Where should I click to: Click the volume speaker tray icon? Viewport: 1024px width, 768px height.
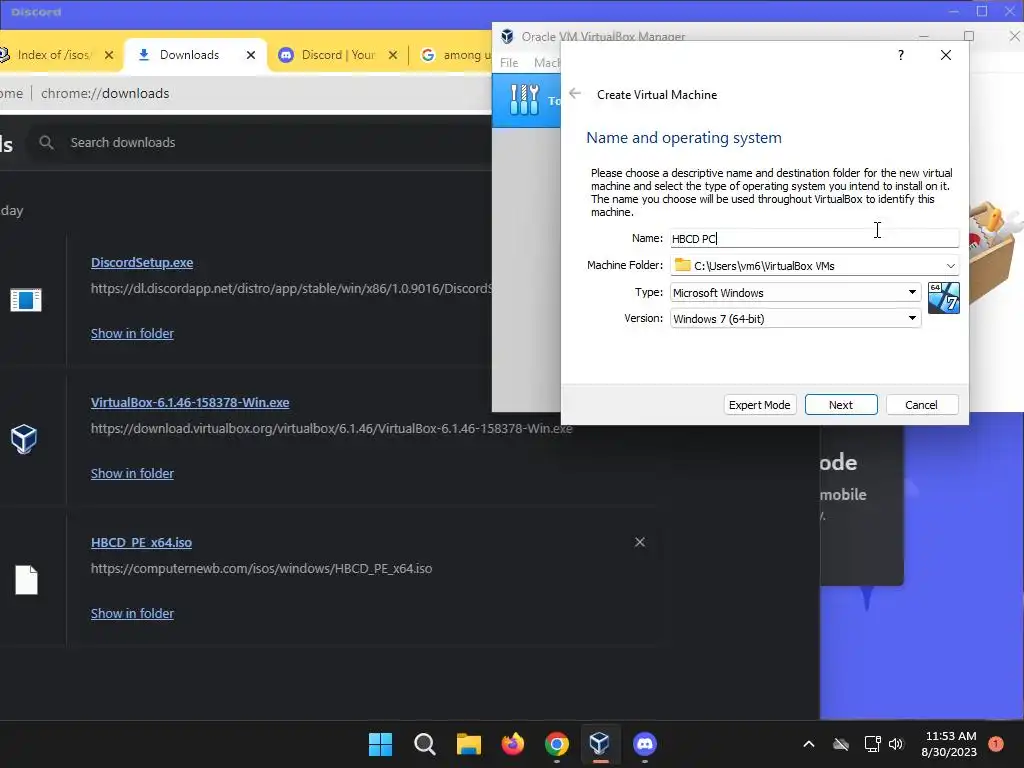(897, 744)
